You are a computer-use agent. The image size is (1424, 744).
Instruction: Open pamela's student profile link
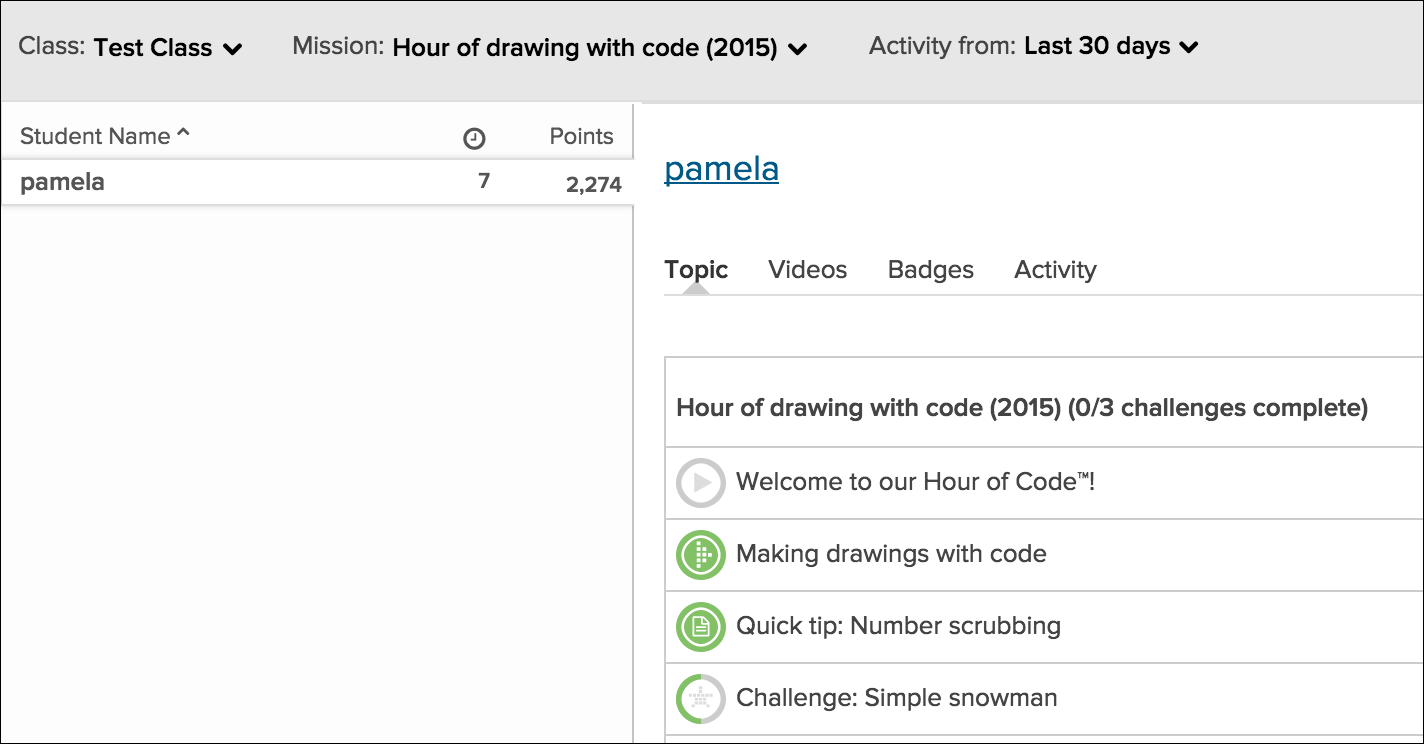[x=721, y=170]
